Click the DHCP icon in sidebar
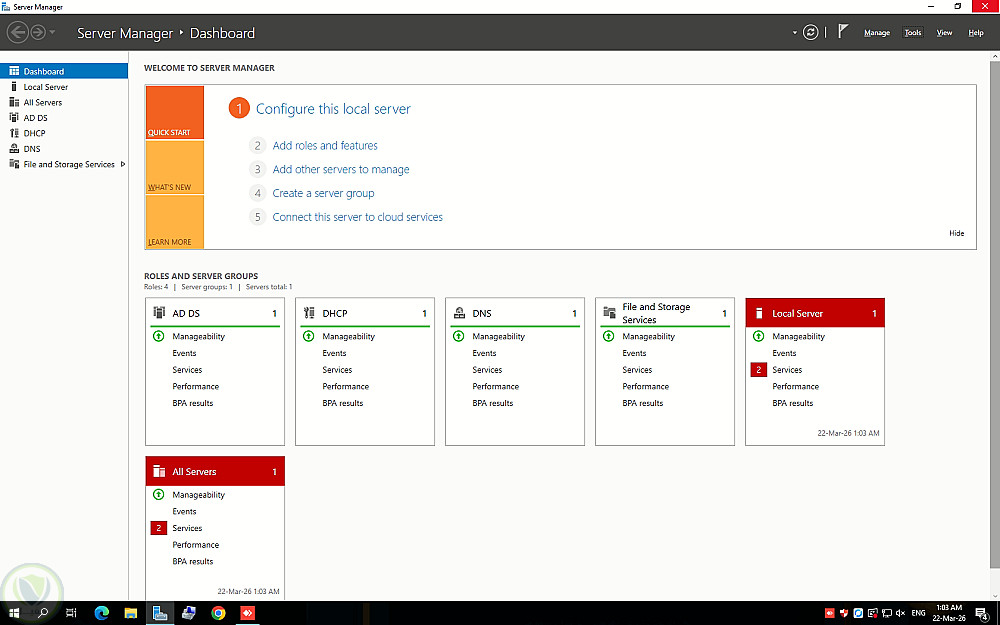1000x625 pixels. tap(14, 133)
